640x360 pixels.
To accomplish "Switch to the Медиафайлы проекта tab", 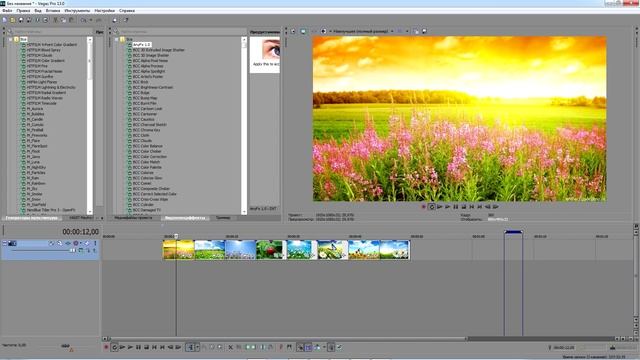I will coord(133,218).
